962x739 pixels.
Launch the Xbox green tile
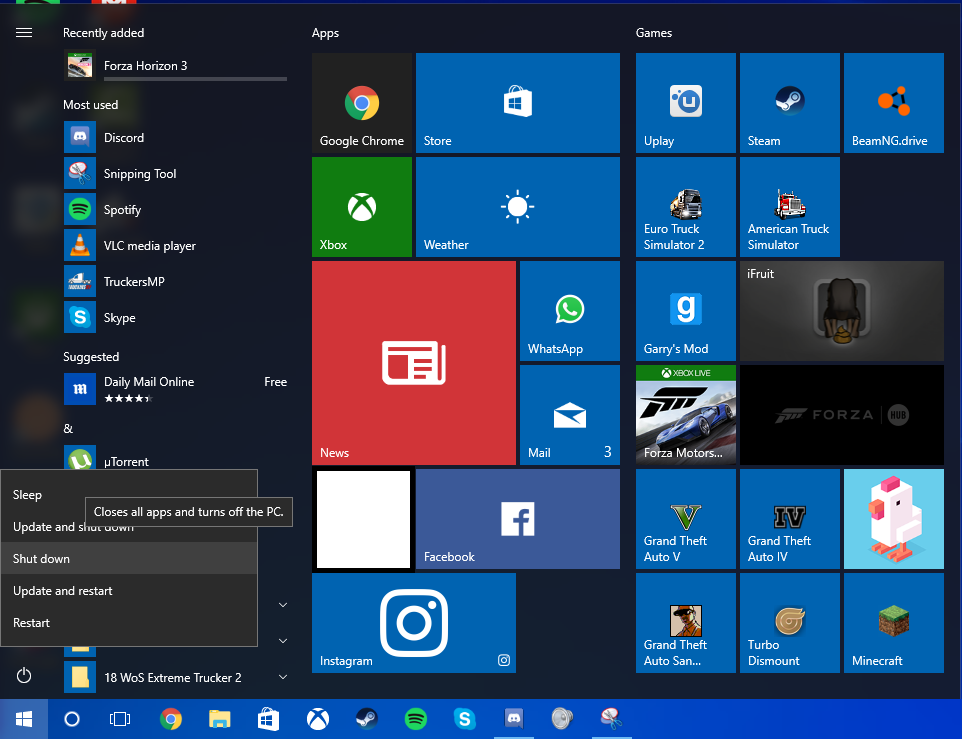click(362, 207)
